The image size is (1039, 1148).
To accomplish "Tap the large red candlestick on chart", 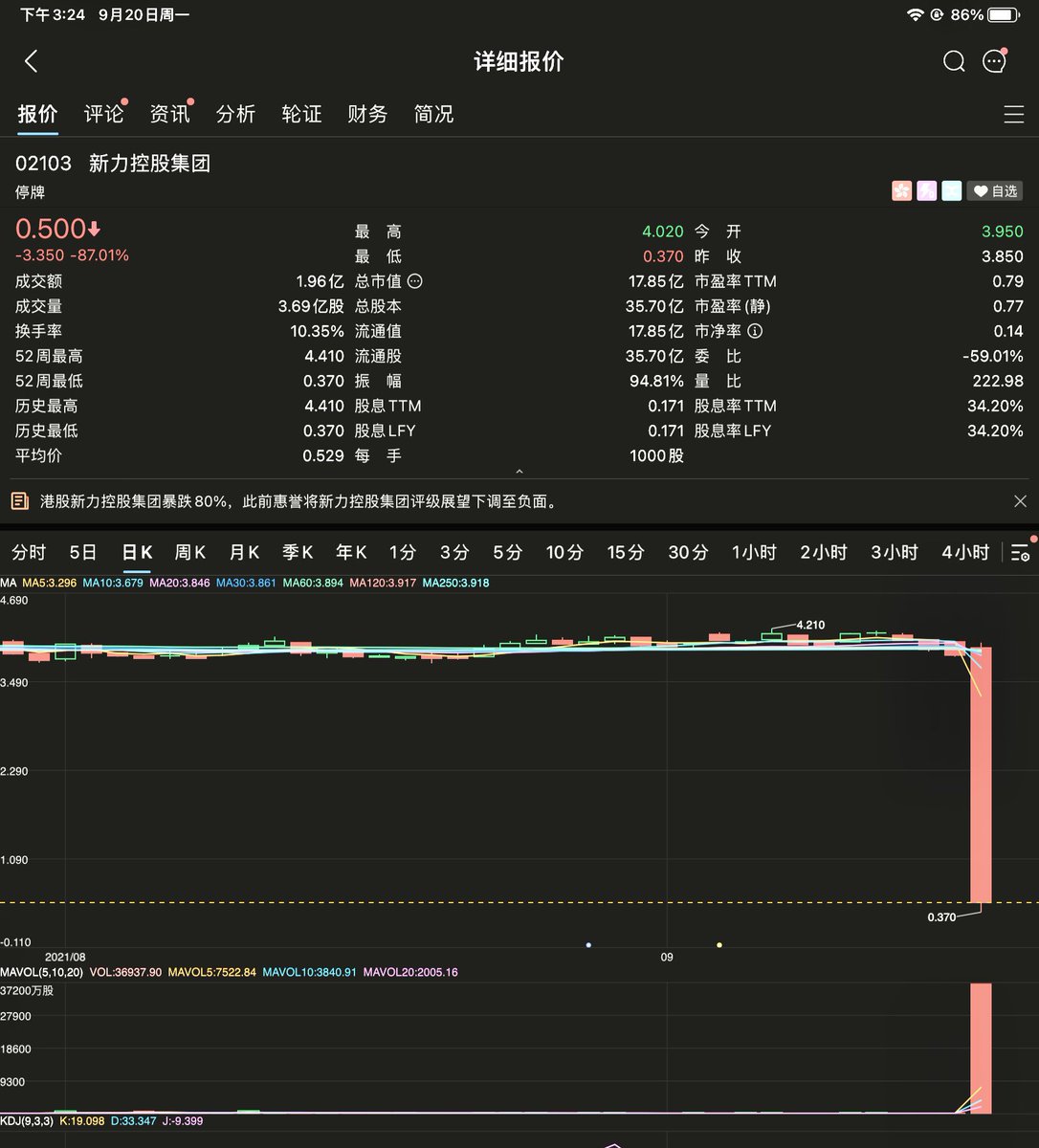I will pyautogui.click(x=982, y=775).
